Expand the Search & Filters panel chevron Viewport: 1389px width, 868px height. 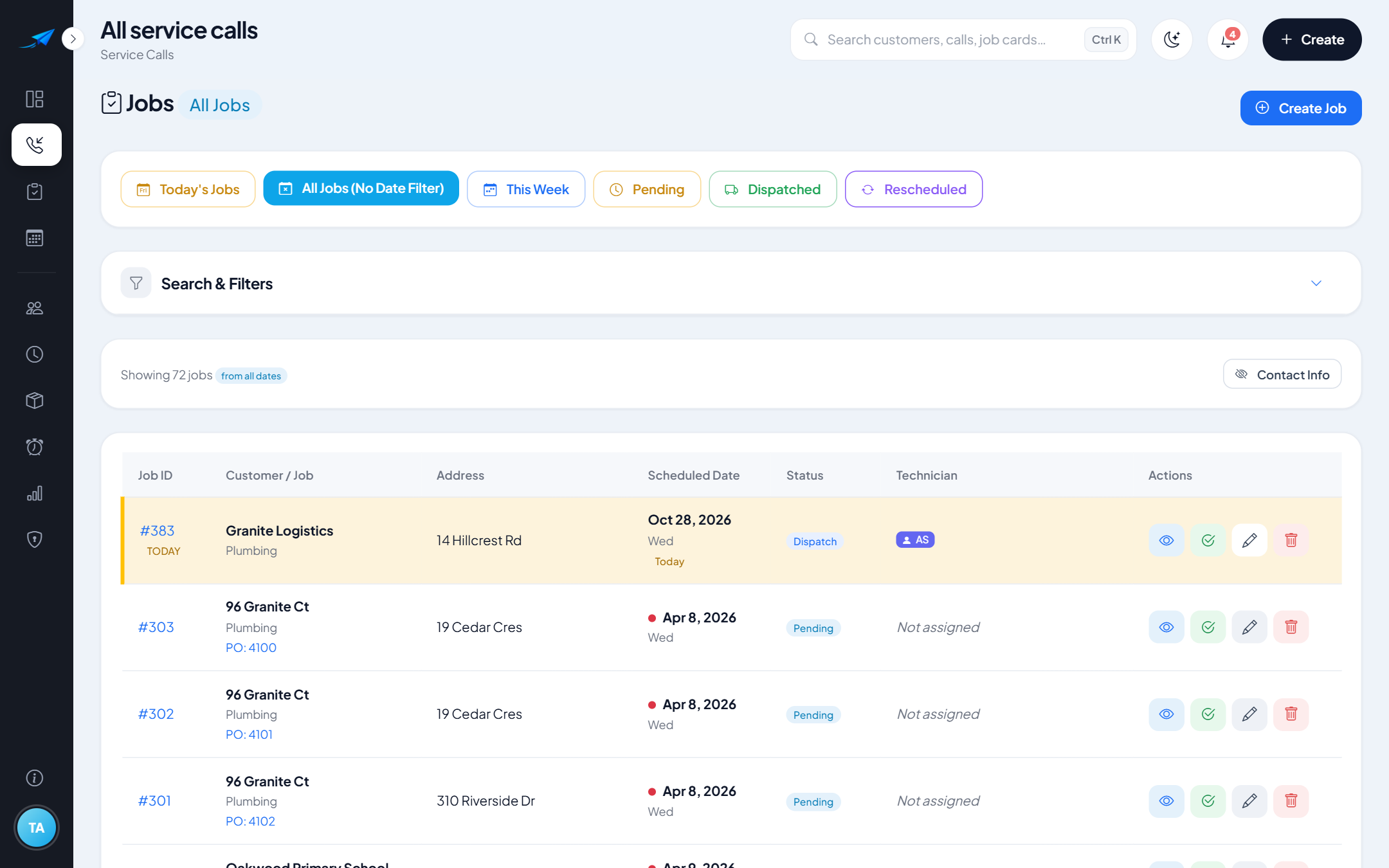coord(1316,283)
